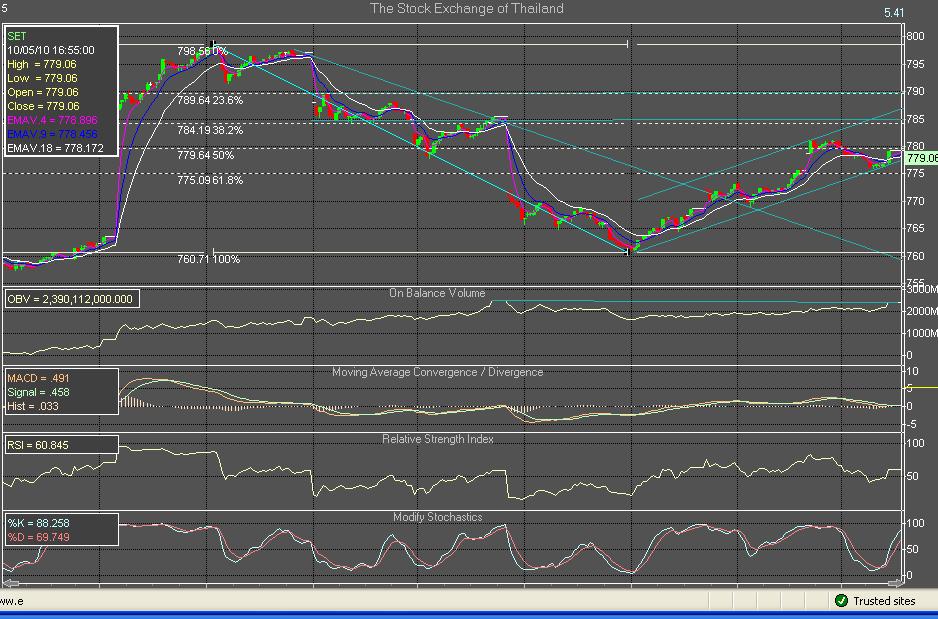Click the Fibonacci label "775.09 61.8%"
The image size is (938, 619).
210,180
